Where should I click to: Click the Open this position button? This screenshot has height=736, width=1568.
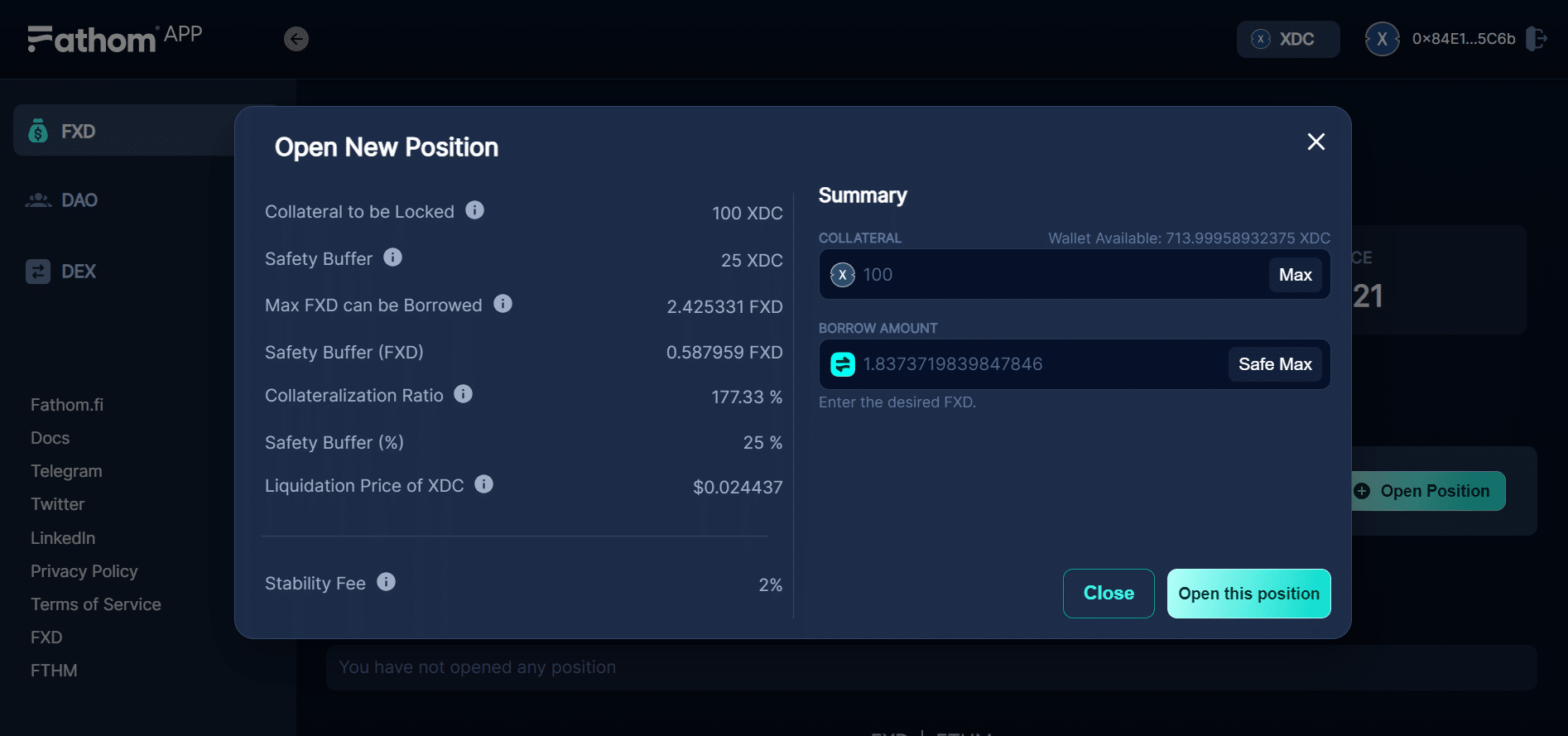(x=1248, y=594)
